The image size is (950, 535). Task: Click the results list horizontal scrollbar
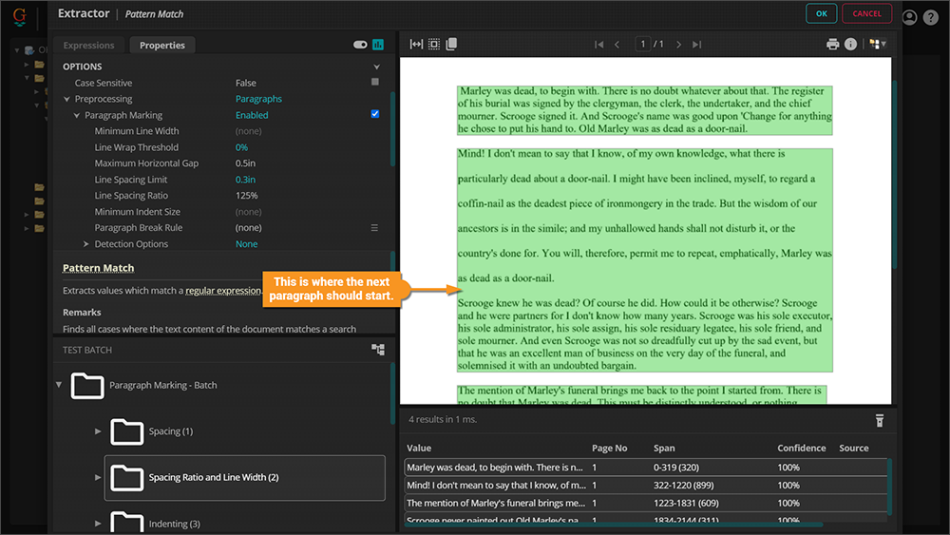click(x=614, y=525)
